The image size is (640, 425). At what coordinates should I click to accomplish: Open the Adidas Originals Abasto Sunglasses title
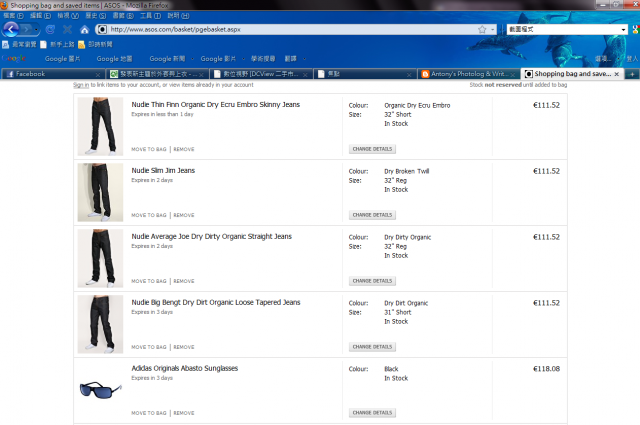[x=184, y=368]
